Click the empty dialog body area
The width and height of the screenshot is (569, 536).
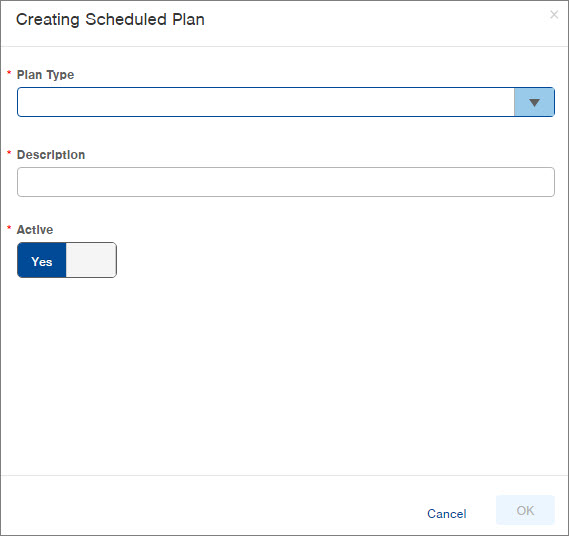284,376
